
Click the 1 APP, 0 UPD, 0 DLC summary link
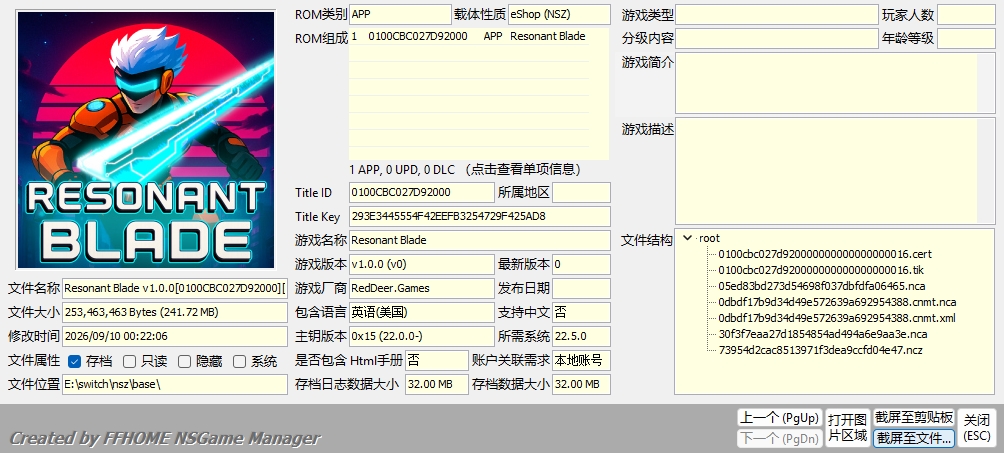(466, 170)
